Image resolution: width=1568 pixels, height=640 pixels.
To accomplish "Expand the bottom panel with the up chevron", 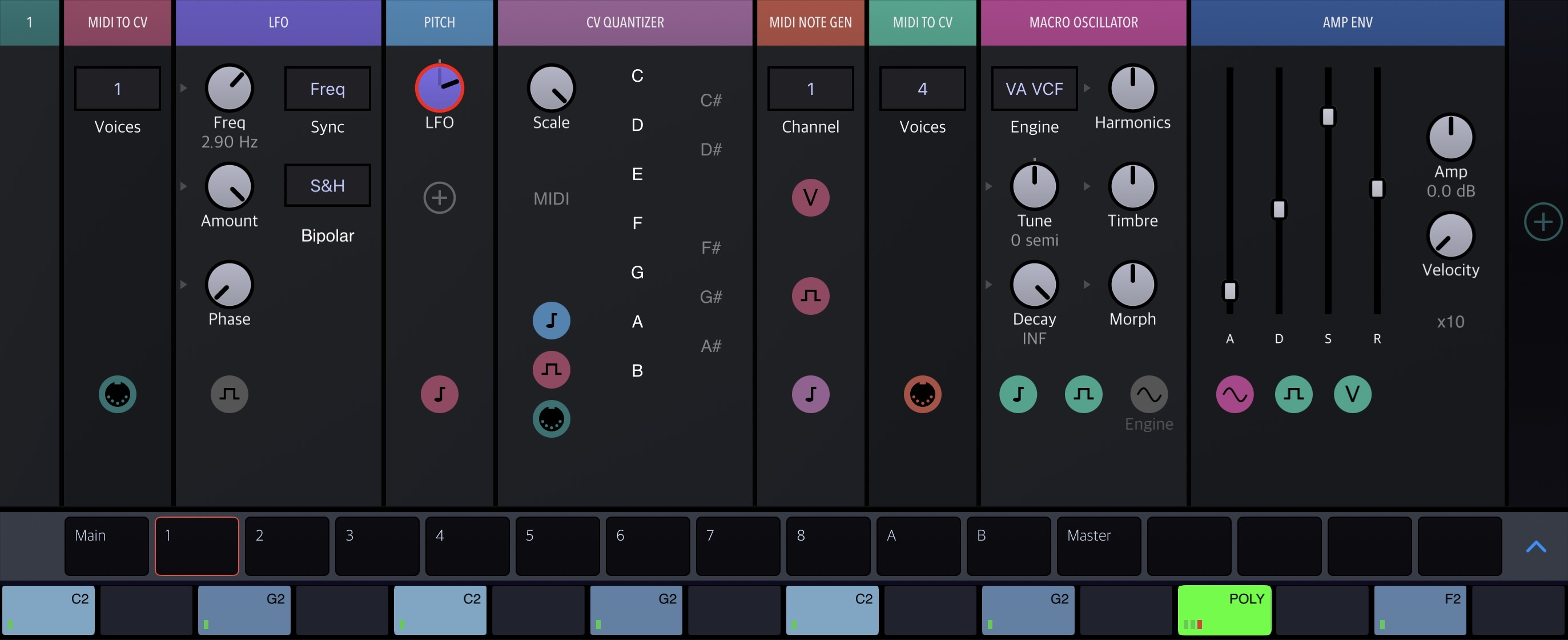I will [1537, 546].
